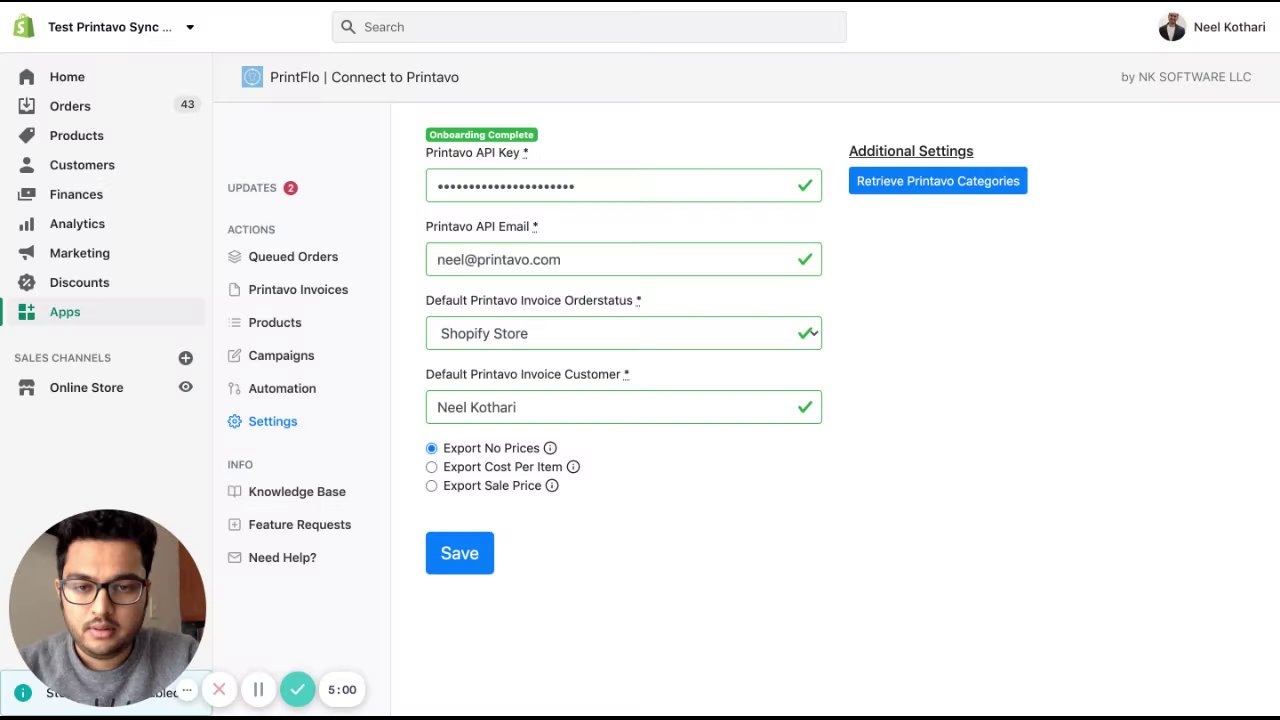
Task: Click the Need Help? link
Action: [x=282, y=558]
